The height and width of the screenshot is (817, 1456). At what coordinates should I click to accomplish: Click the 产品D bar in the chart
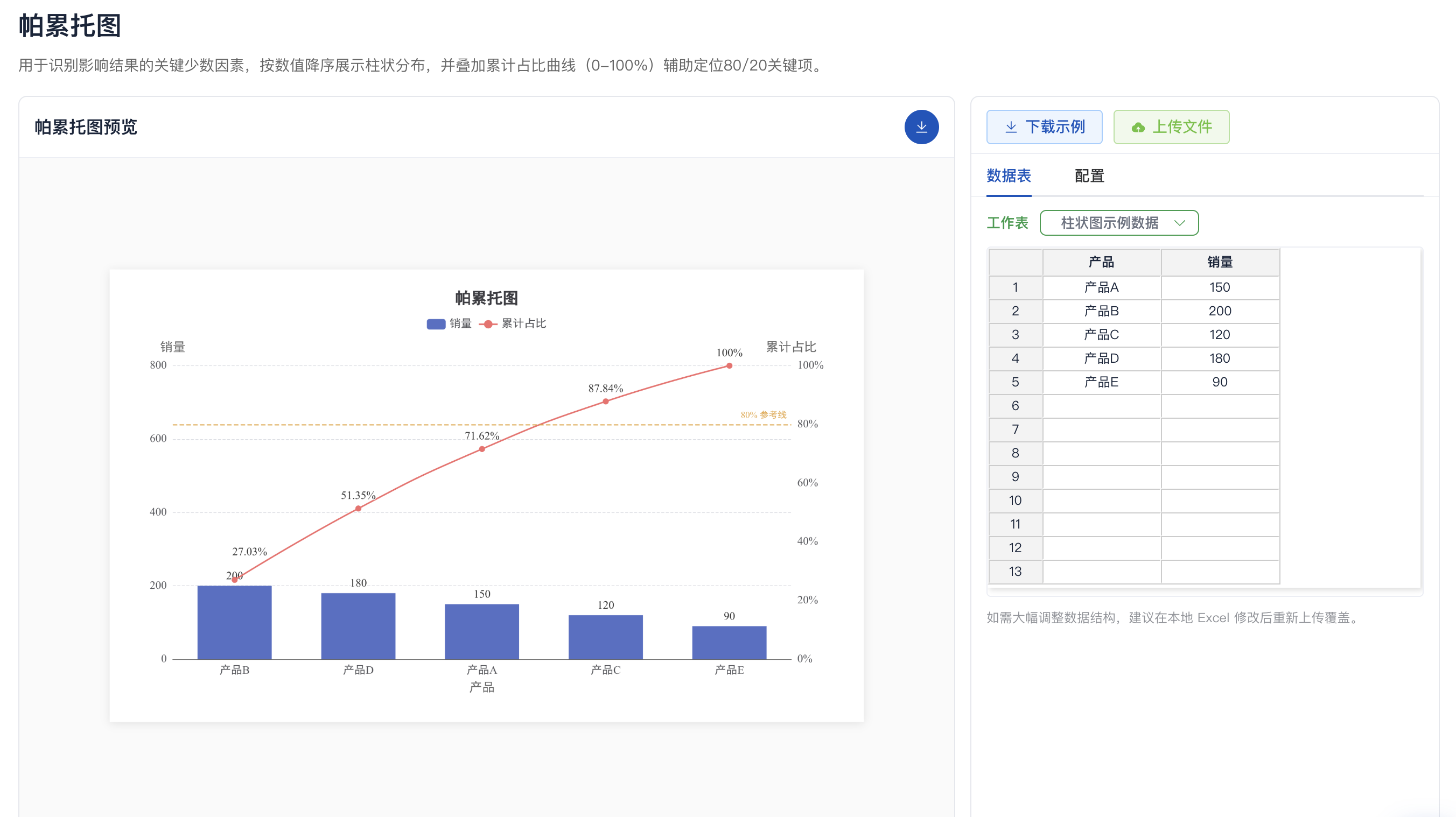tap(359, 626)
